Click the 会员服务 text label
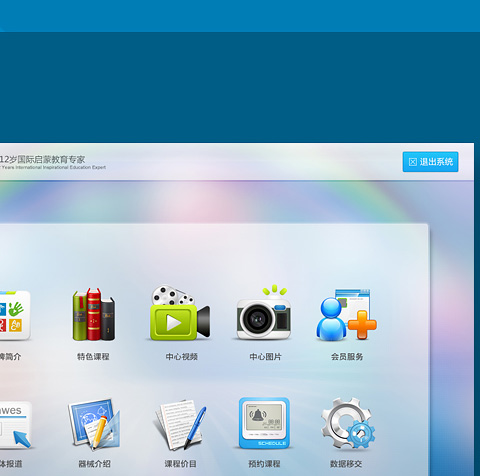This screenshot has height=476, width=480. pos(347,357)
